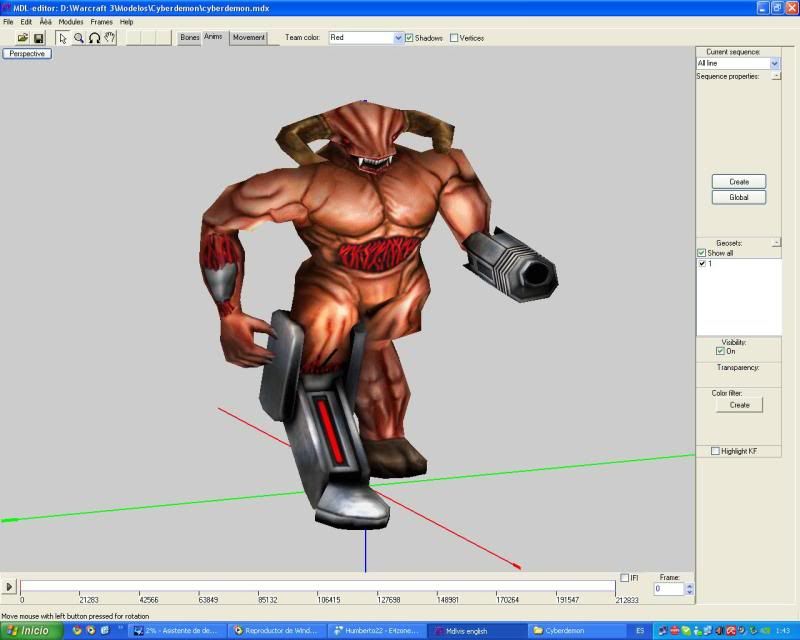The width and height of the screenshot is (800, 640).
Task: Click the Global button
Action: point(739,197)
